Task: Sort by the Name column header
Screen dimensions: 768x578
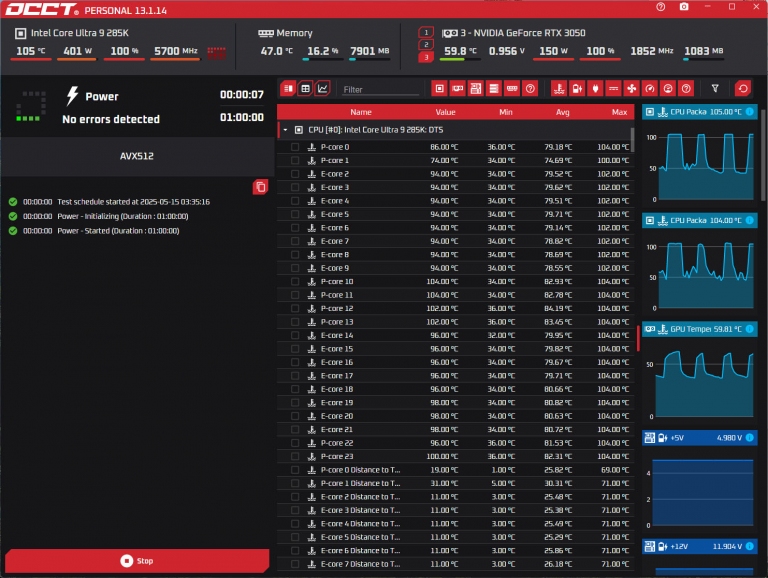Action: [361, 112]
